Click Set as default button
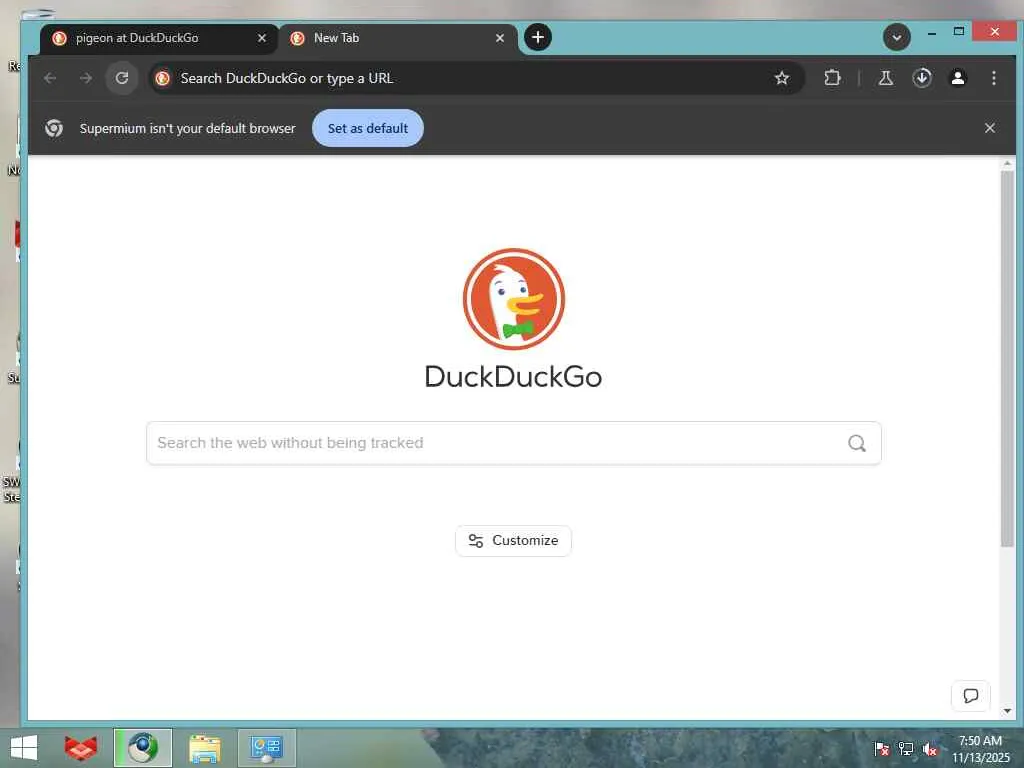Image resolution: width=1024 pixels, height=768 pixels. [x=368, y=128]
